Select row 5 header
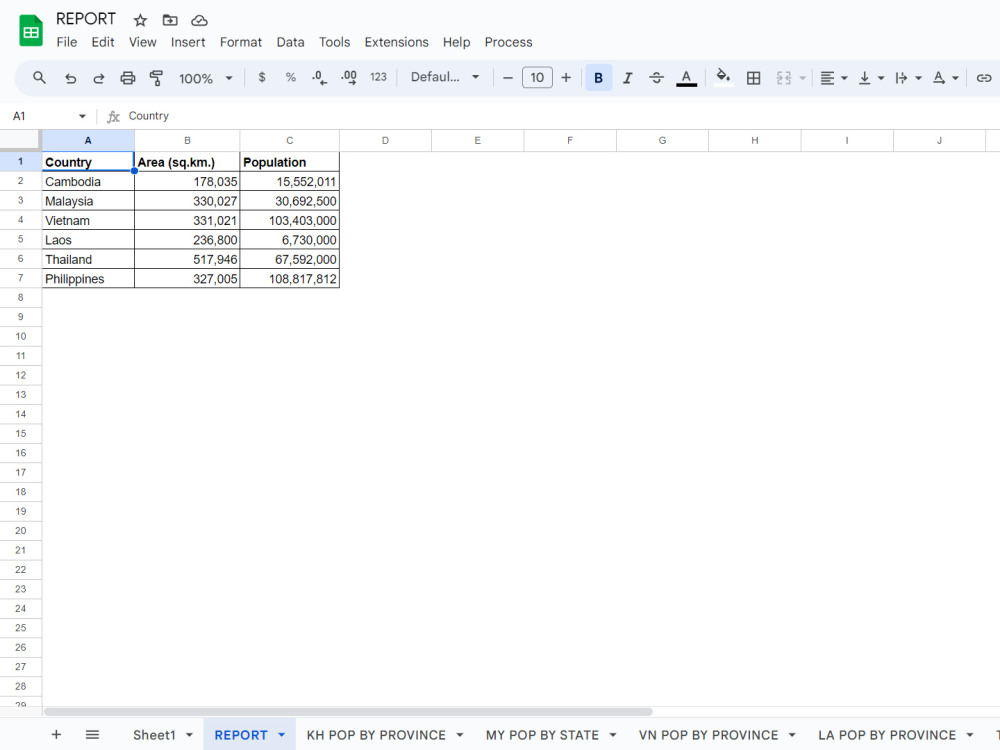 [x=20, y=239]
